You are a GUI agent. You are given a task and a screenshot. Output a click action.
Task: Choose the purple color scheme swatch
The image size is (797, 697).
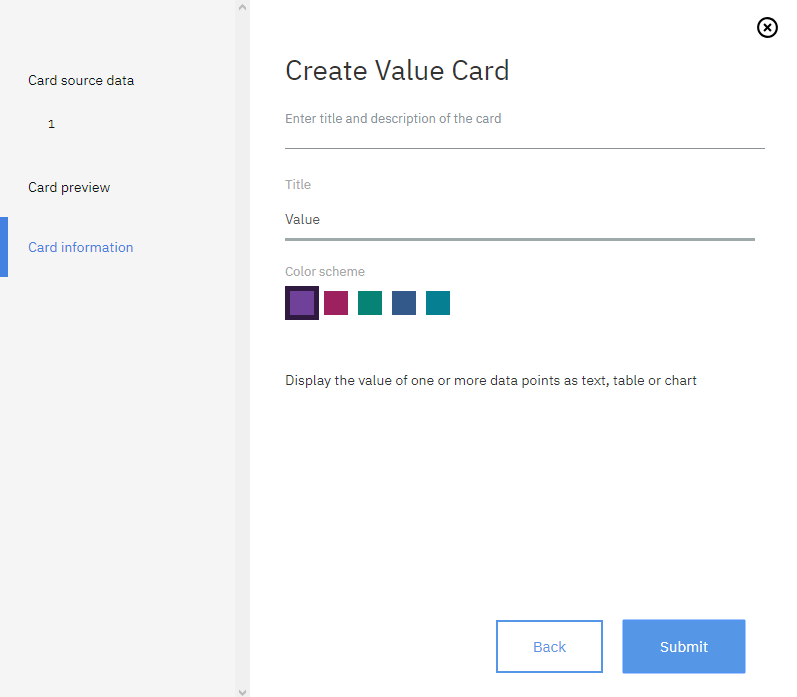(x=302, y=303)
